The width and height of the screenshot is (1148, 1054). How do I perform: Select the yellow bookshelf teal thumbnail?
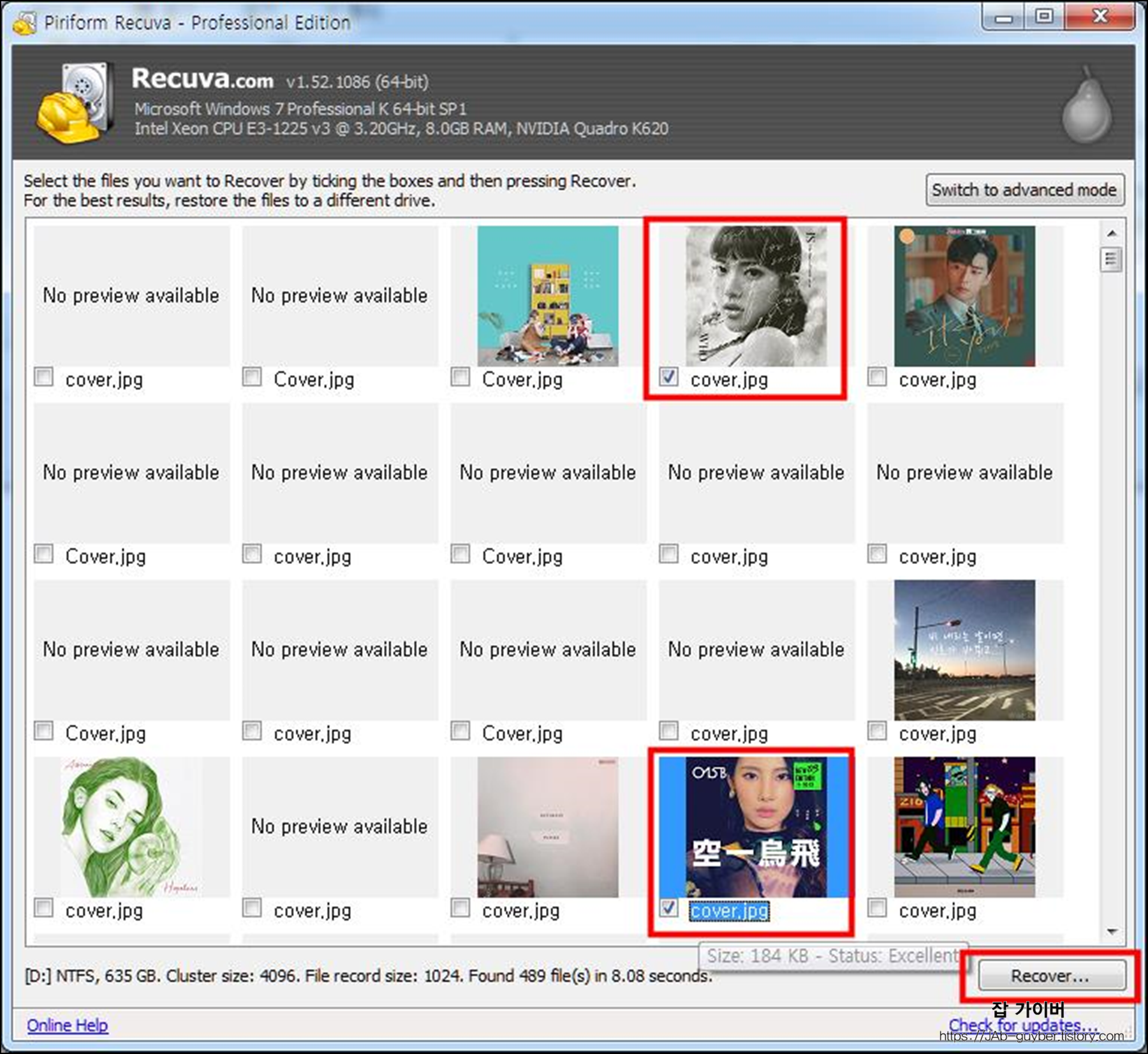(548, 296)
